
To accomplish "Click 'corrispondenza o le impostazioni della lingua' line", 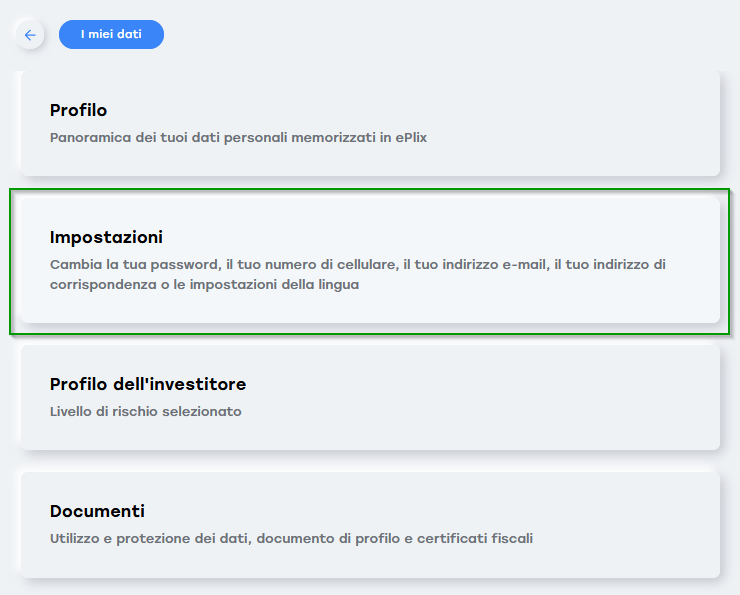I will tap(204, 285).
